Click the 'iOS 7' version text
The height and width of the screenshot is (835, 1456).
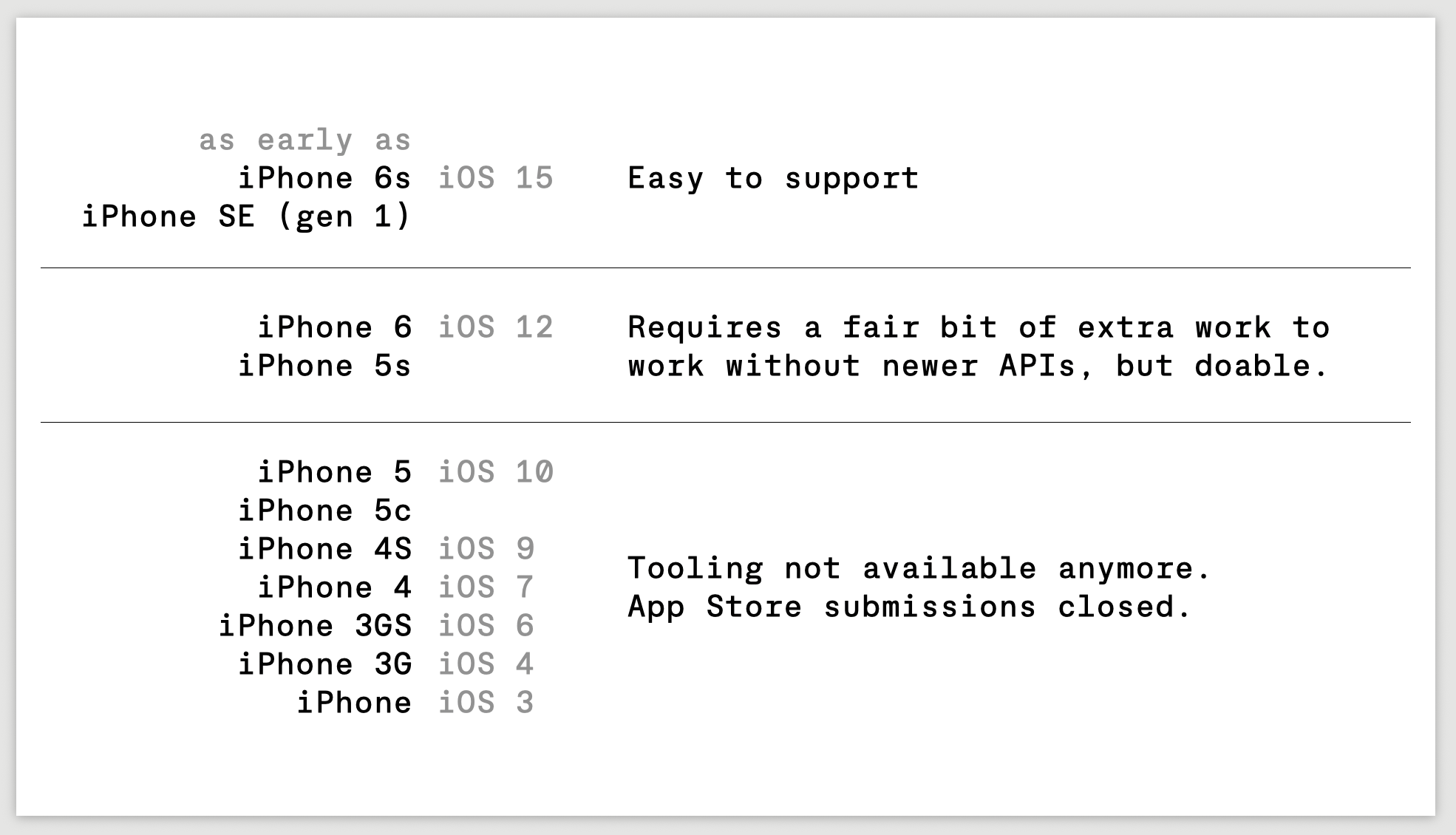click(486, 587)
